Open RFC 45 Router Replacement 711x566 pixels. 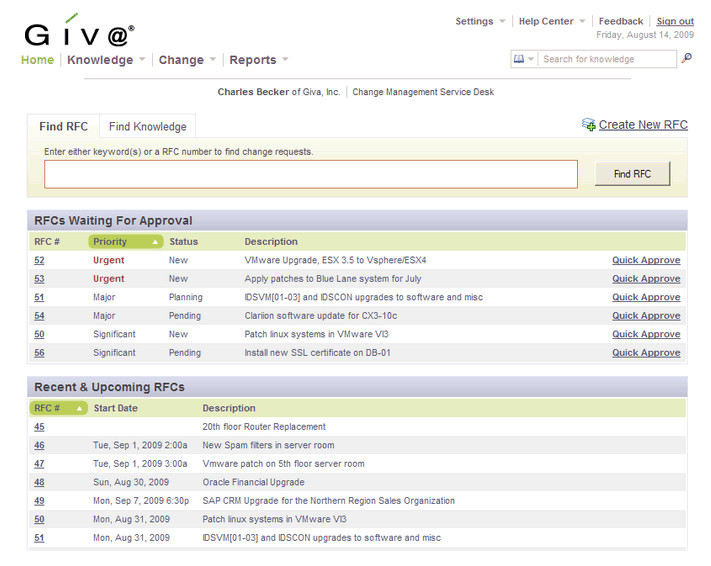click(39, 427)
